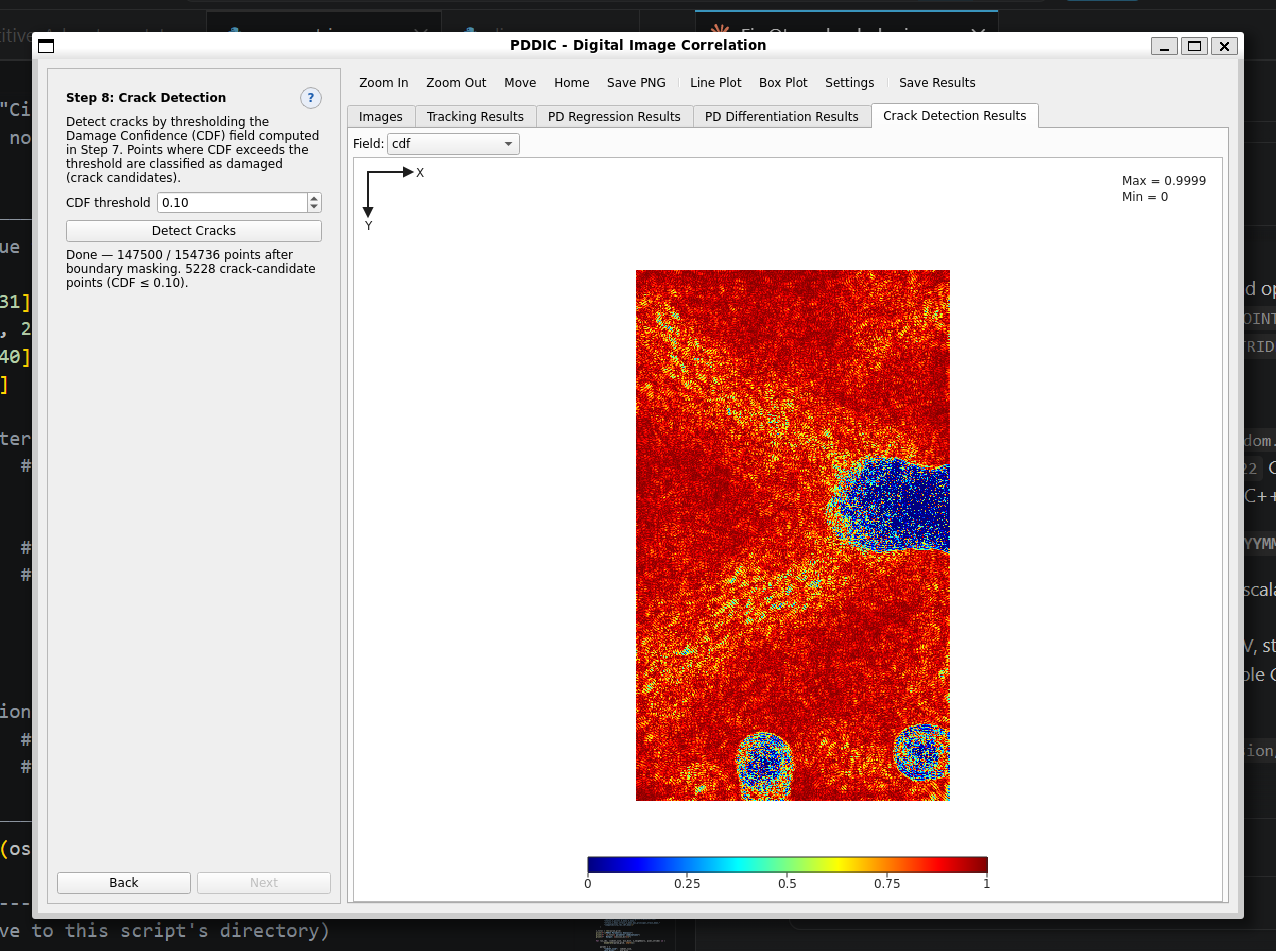The height and width of the screenshot is (951, 1276).
Task: Minimize the PDDIC window
Action: point(1164,46)
